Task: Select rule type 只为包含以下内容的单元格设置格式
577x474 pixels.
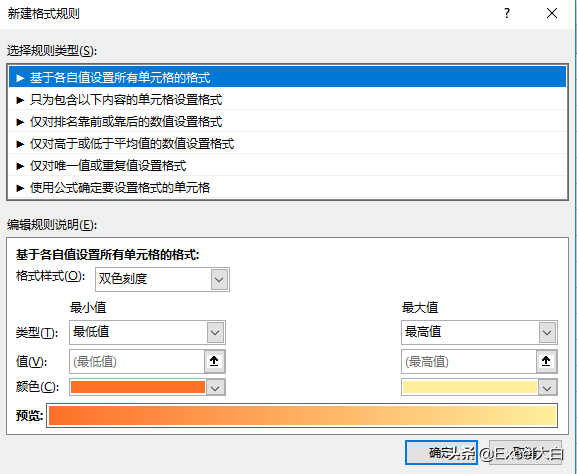Action: pyautogui.click(x=287, y=99)
